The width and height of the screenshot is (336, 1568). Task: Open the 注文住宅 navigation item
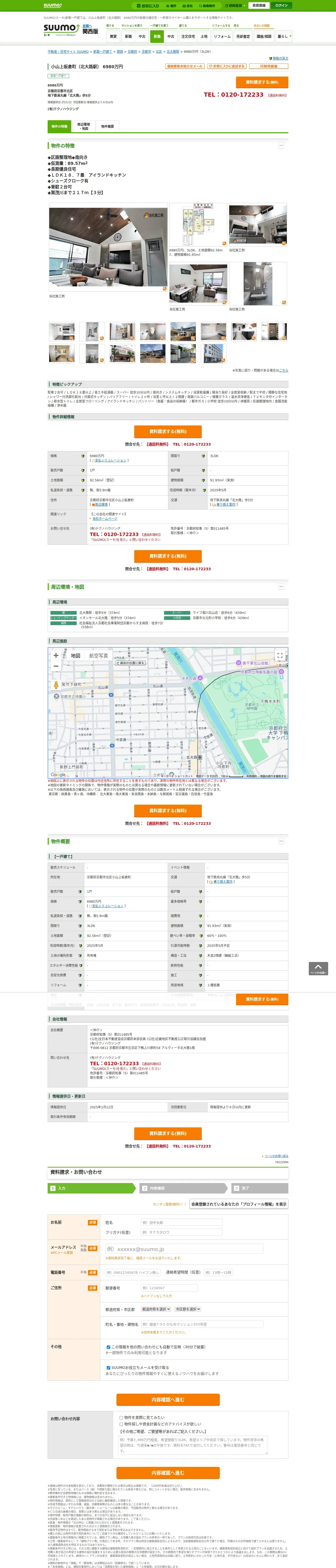(188, 37)
